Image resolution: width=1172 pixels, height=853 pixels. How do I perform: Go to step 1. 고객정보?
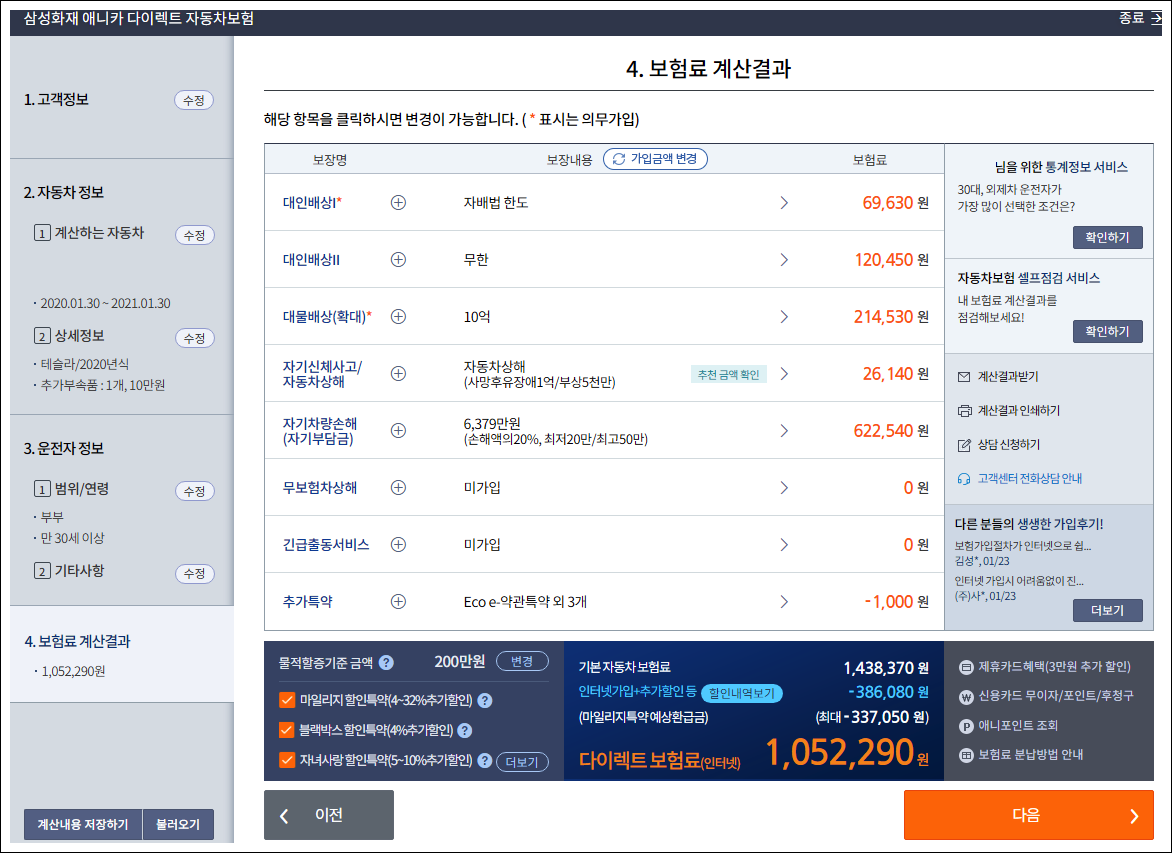(56, 99)
